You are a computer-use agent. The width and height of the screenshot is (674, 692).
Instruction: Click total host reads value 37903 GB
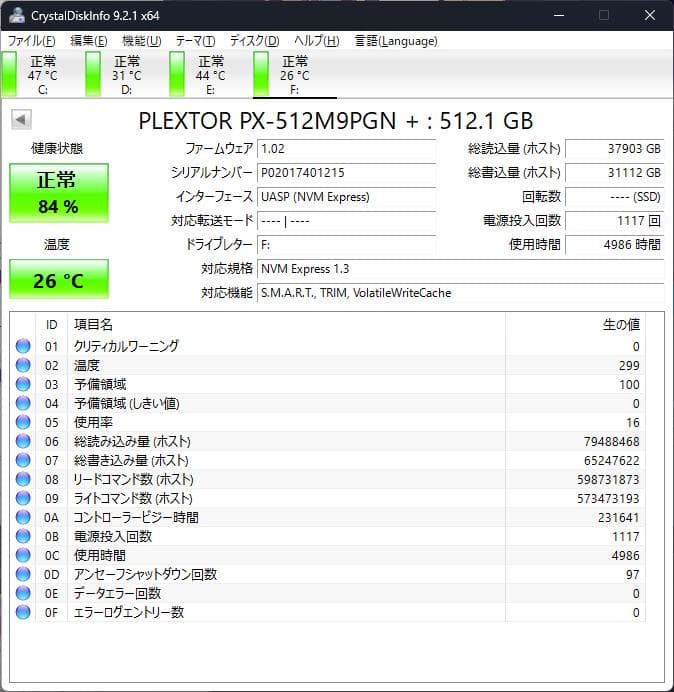point(614,149)
